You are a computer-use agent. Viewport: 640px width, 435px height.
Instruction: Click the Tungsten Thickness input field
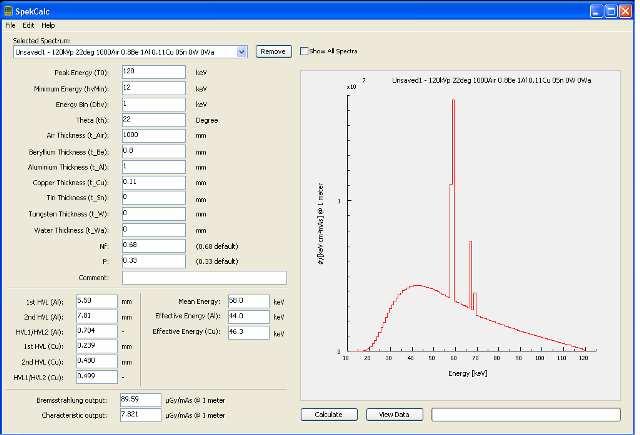tap(154, 214)
